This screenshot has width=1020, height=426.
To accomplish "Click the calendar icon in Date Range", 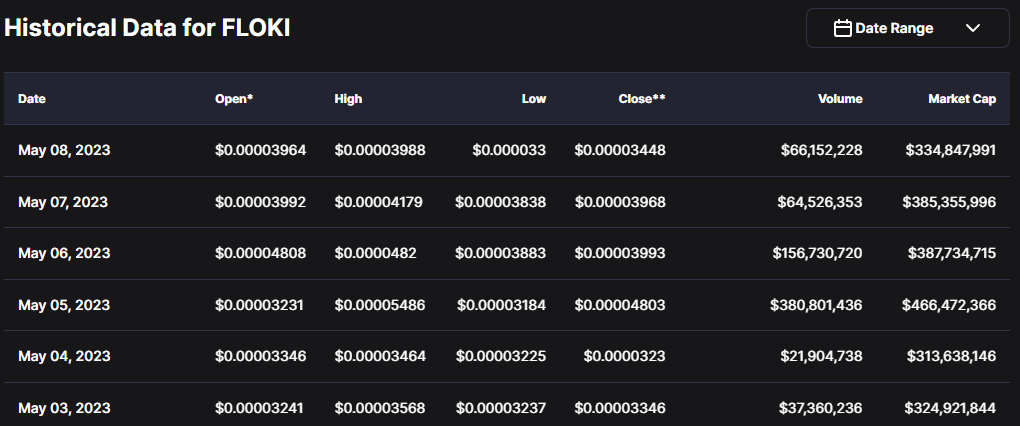I will coord(842,28).
